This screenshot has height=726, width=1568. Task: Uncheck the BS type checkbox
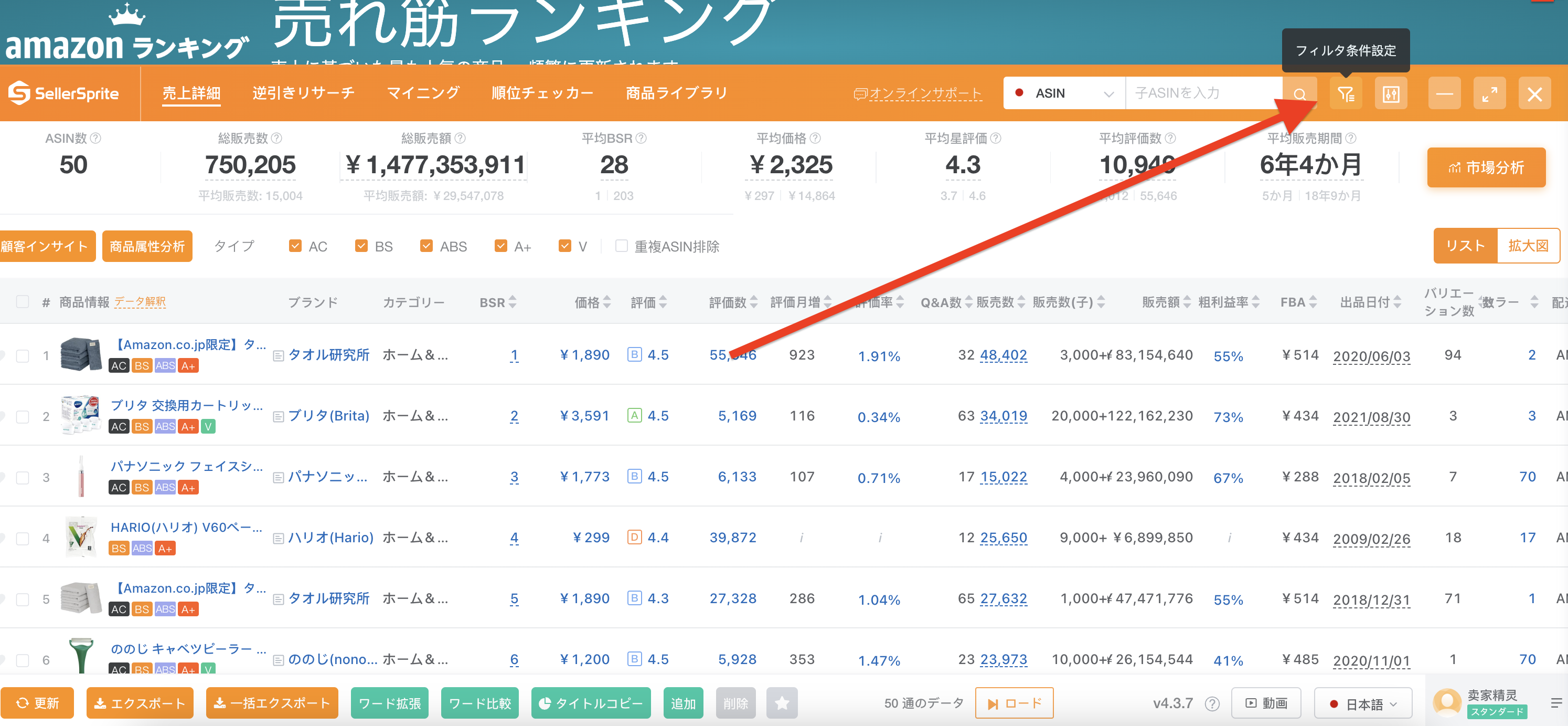[x=361, y=246]
